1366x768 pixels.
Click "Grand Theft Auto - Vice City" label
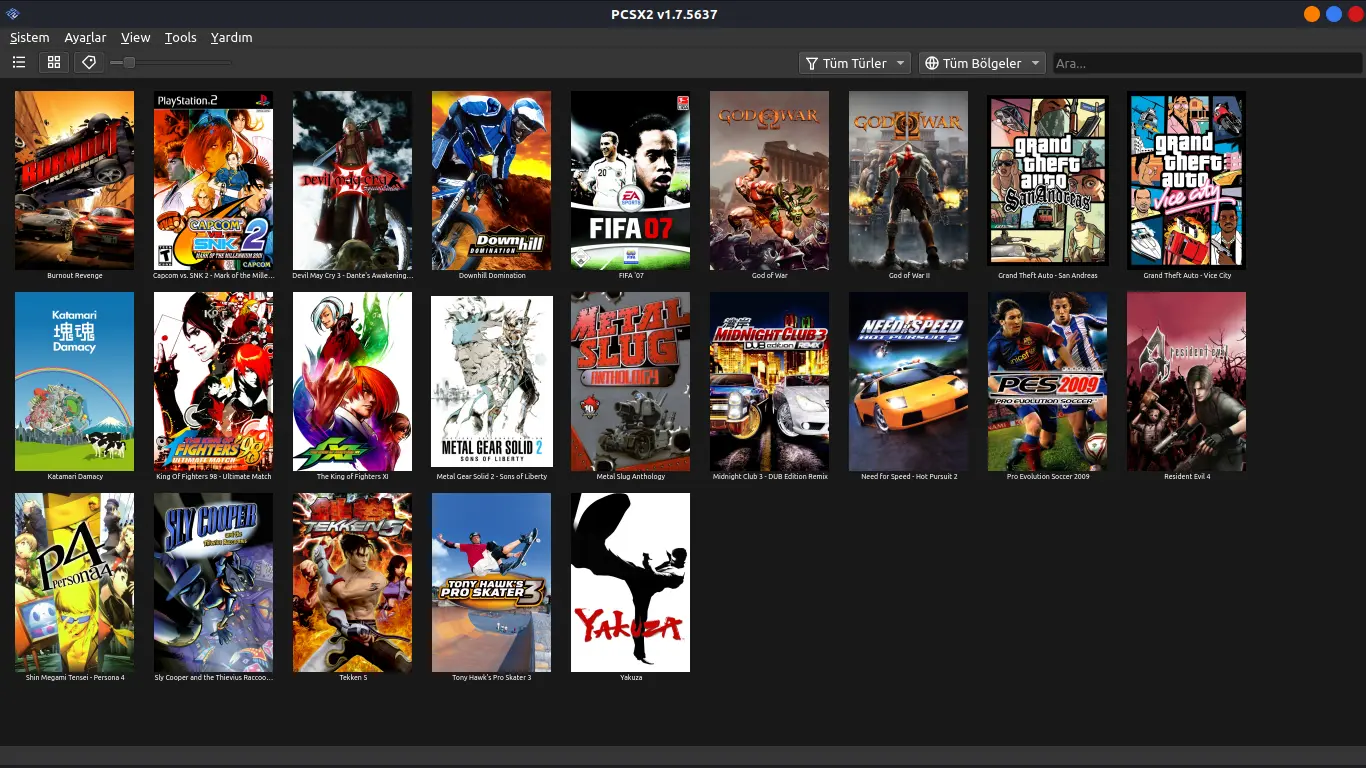[x=1187, y=276]
